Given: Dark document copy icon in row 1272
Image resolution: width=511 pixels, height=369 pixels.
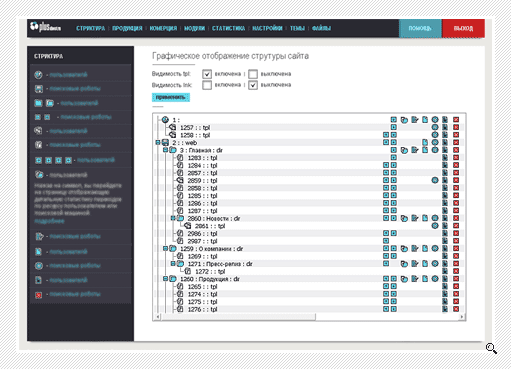Looking at the screenshot, I should tap(445, 271).
